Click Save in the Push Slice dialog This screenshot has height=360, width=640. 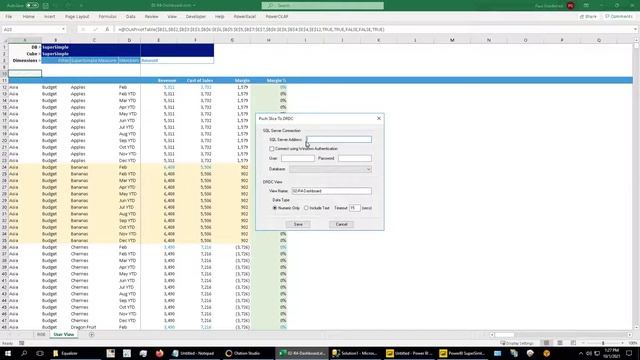pyautogui.click(x=298, y=224)
